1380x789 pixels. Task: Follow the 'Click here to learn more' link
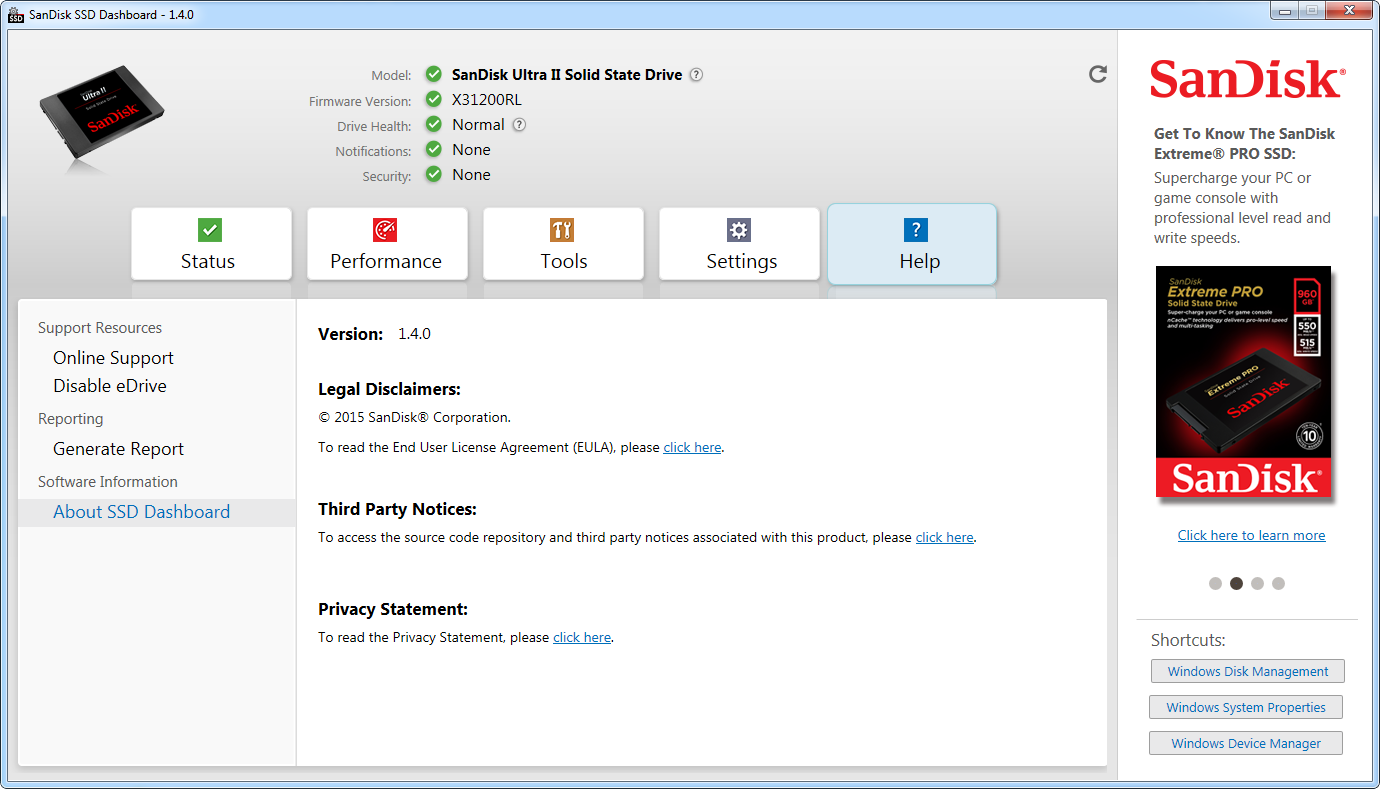1251,536
